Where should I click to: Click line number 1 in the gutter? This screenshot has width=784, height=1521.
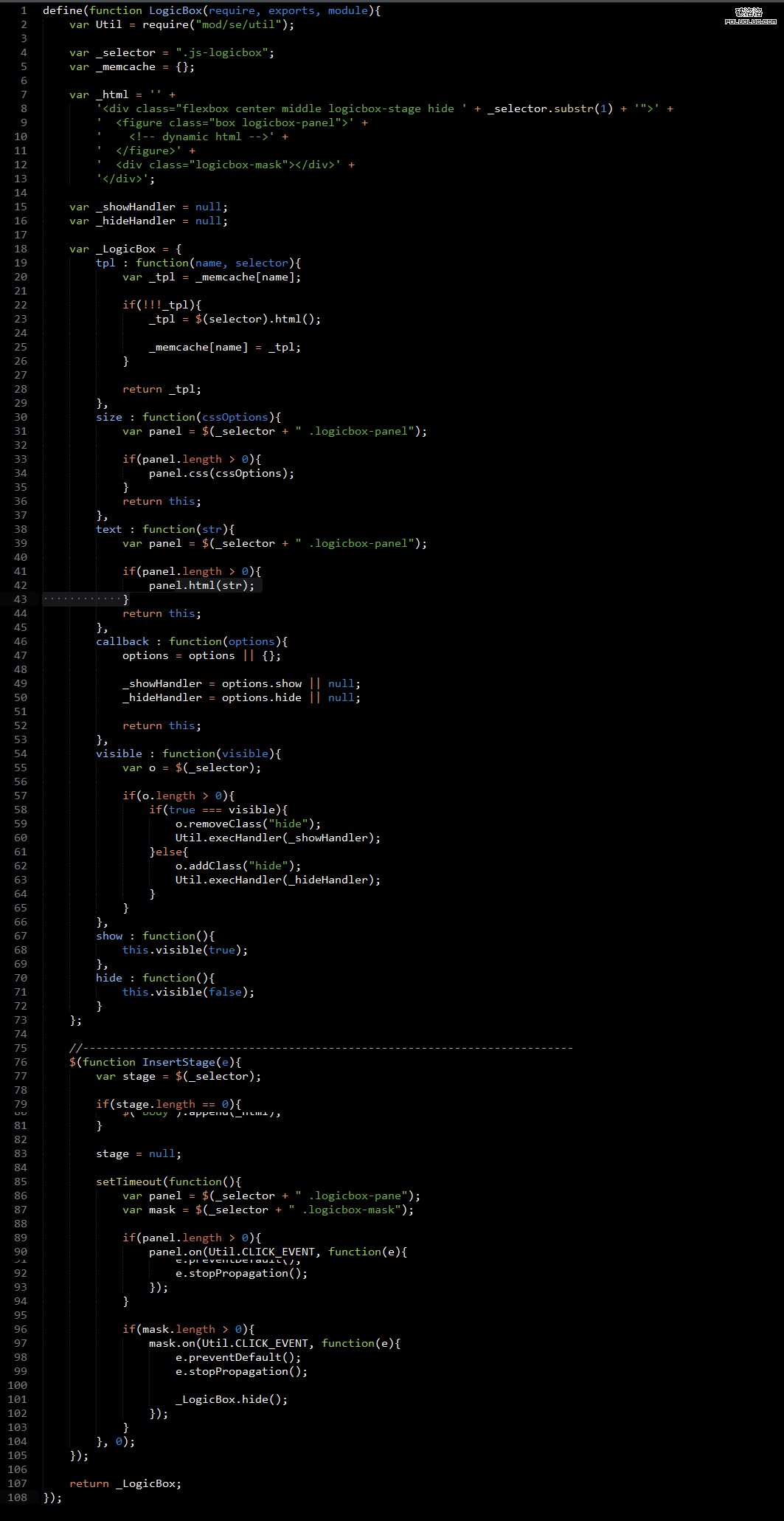24,10
